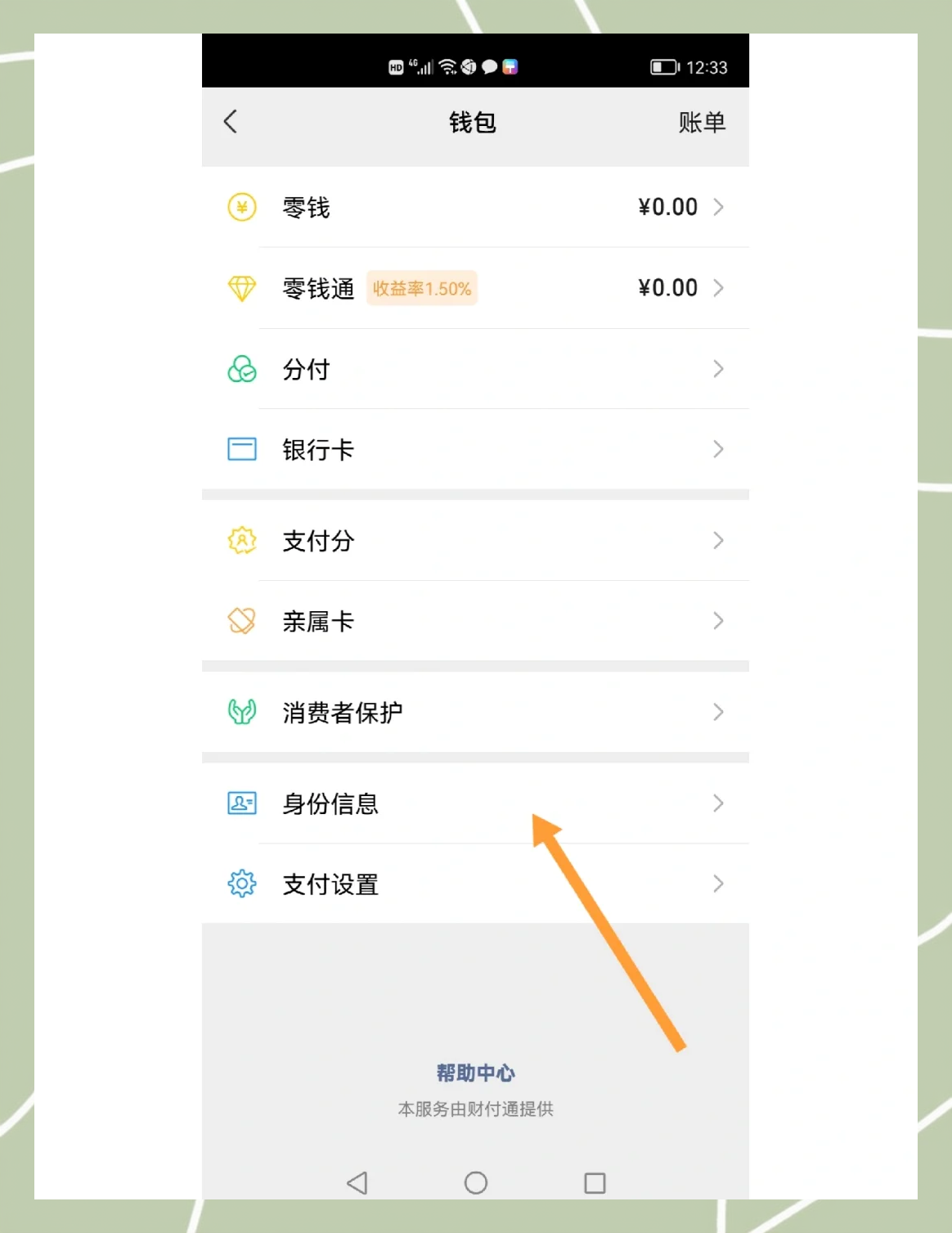Expand the 支付设置 row chevron
The height and width of the screenshot is (1233, 952).
(718, 884)
